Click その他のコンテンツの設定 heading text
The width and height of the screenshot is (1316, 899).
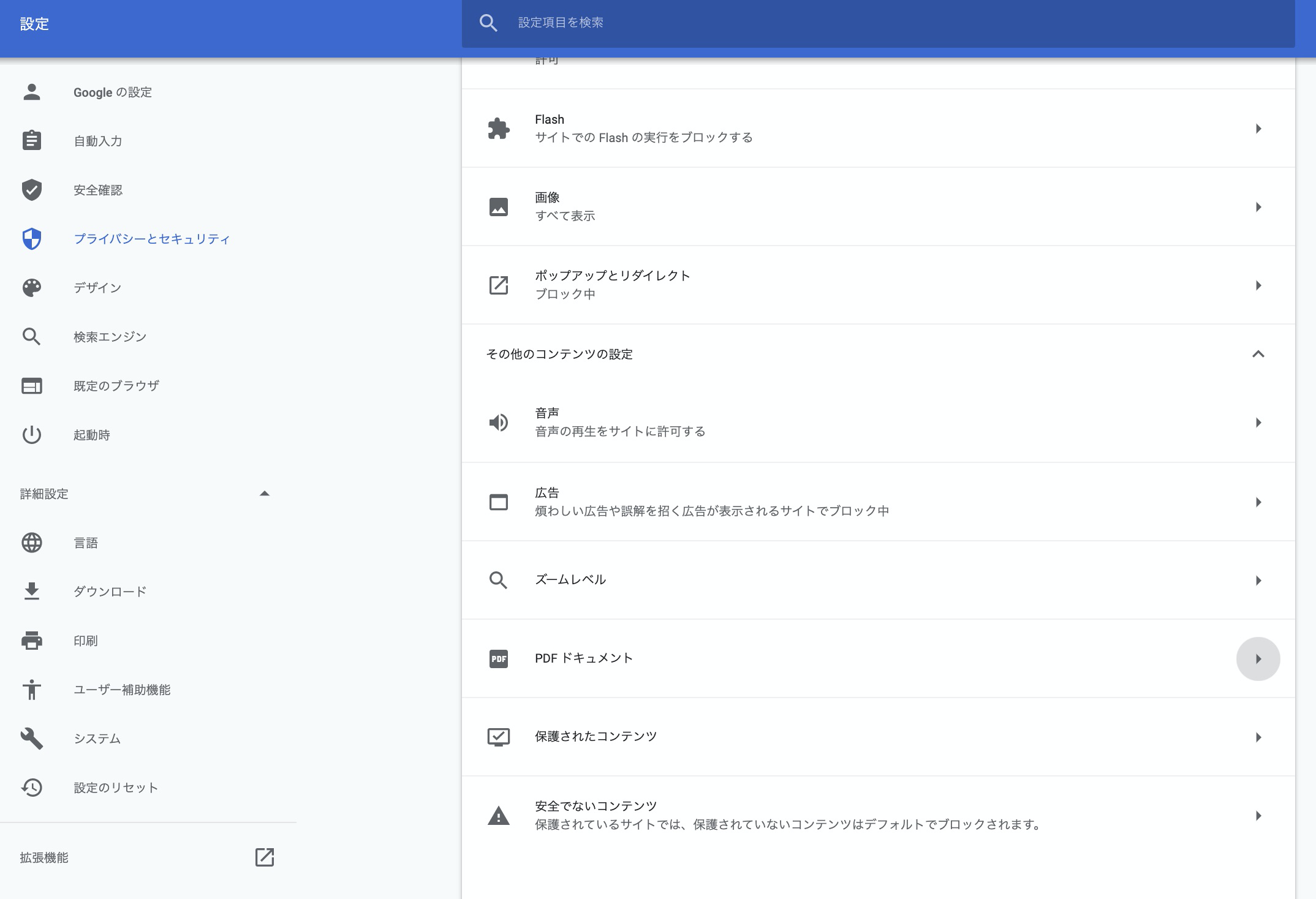tap(559, 354)
